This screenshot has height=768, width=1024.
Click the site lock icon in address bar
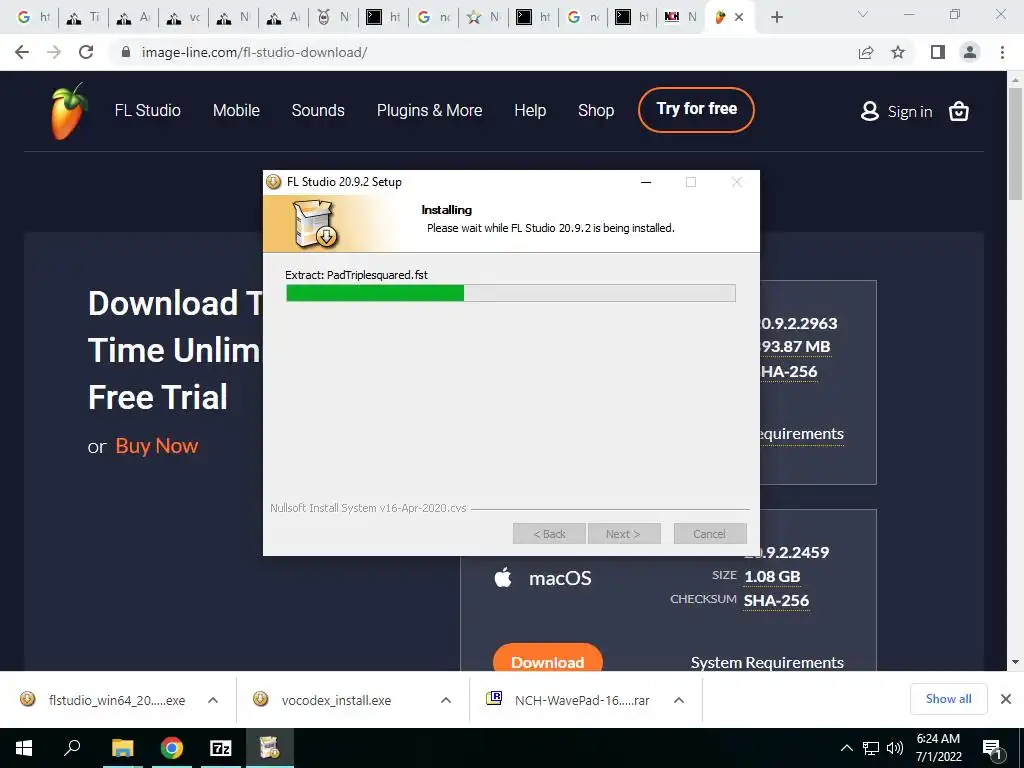[126, 52]
